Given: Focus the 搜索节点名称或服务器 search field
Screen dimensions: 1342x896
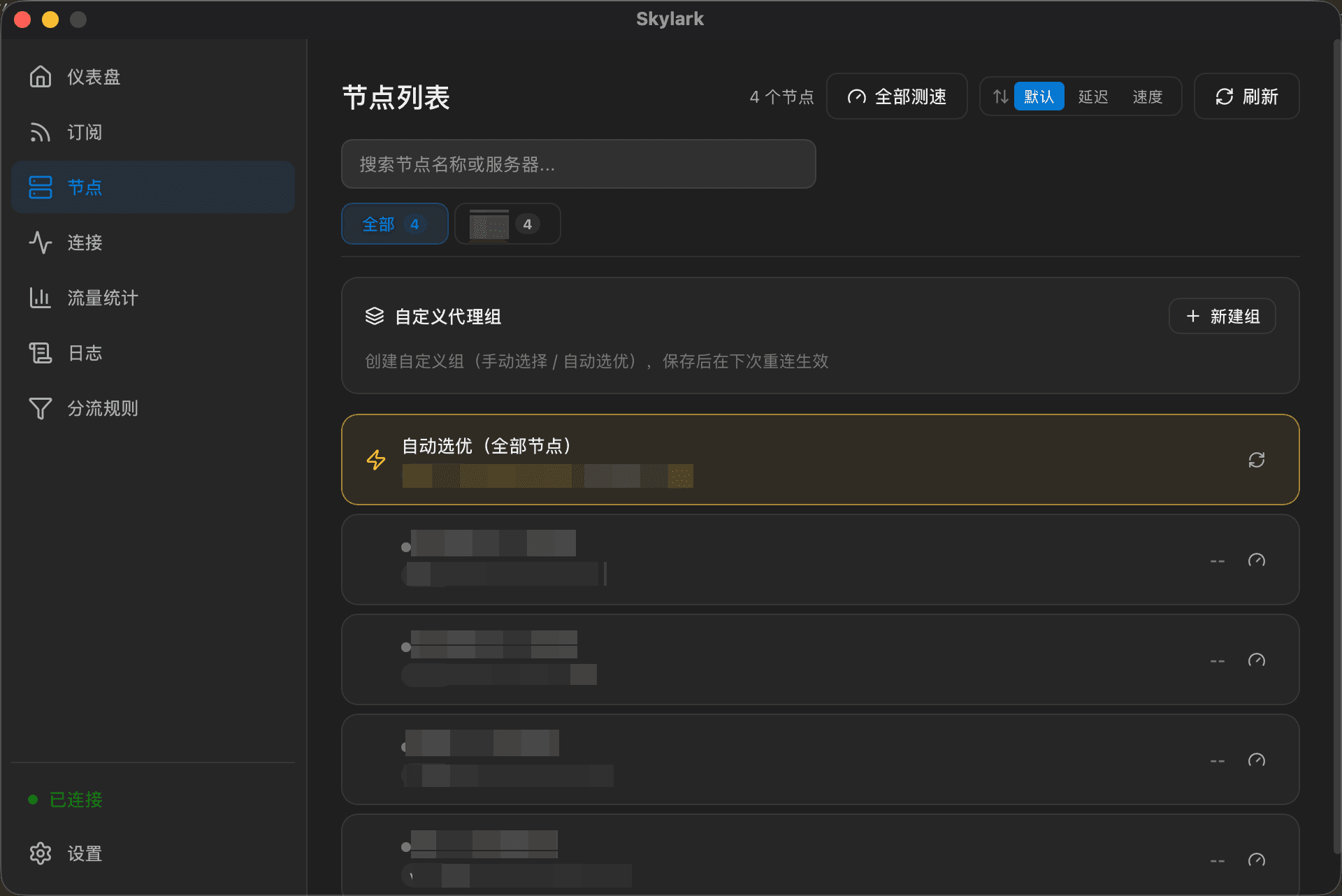Looking at the screenshot, I should click(x=578, y=164).
